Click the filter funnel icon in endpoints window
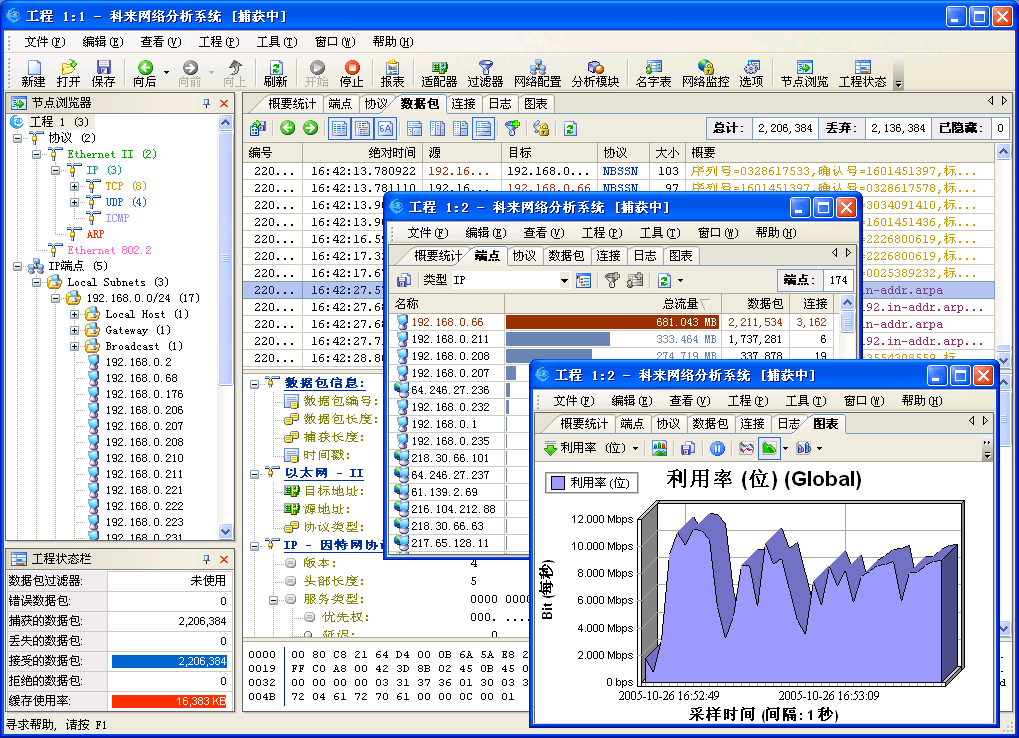 point(612,280)
